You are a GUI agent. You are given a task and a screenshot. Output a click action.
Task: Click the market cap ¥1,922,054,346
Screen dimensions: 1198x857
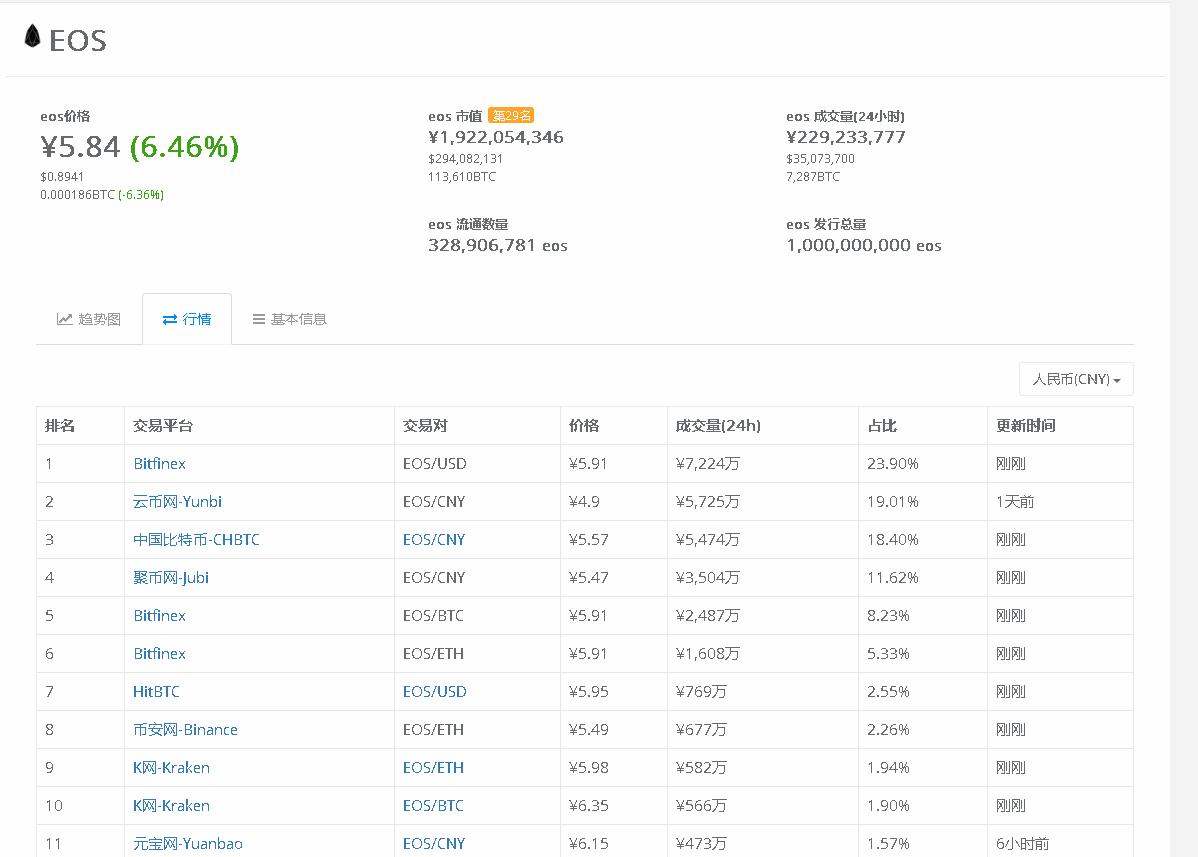(x=496, y=137)
